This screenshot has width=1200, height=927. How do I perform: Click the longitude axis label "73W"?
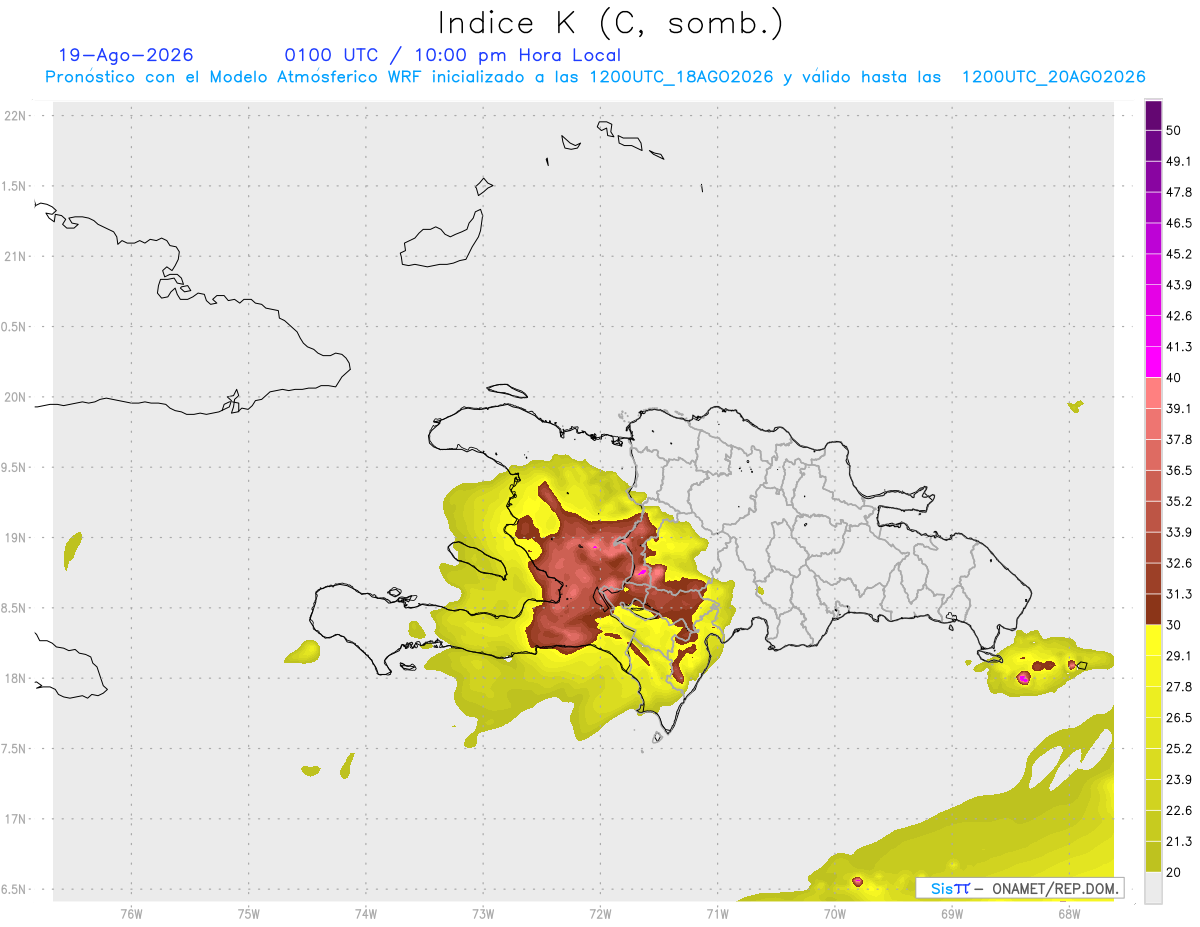(483, 913)
